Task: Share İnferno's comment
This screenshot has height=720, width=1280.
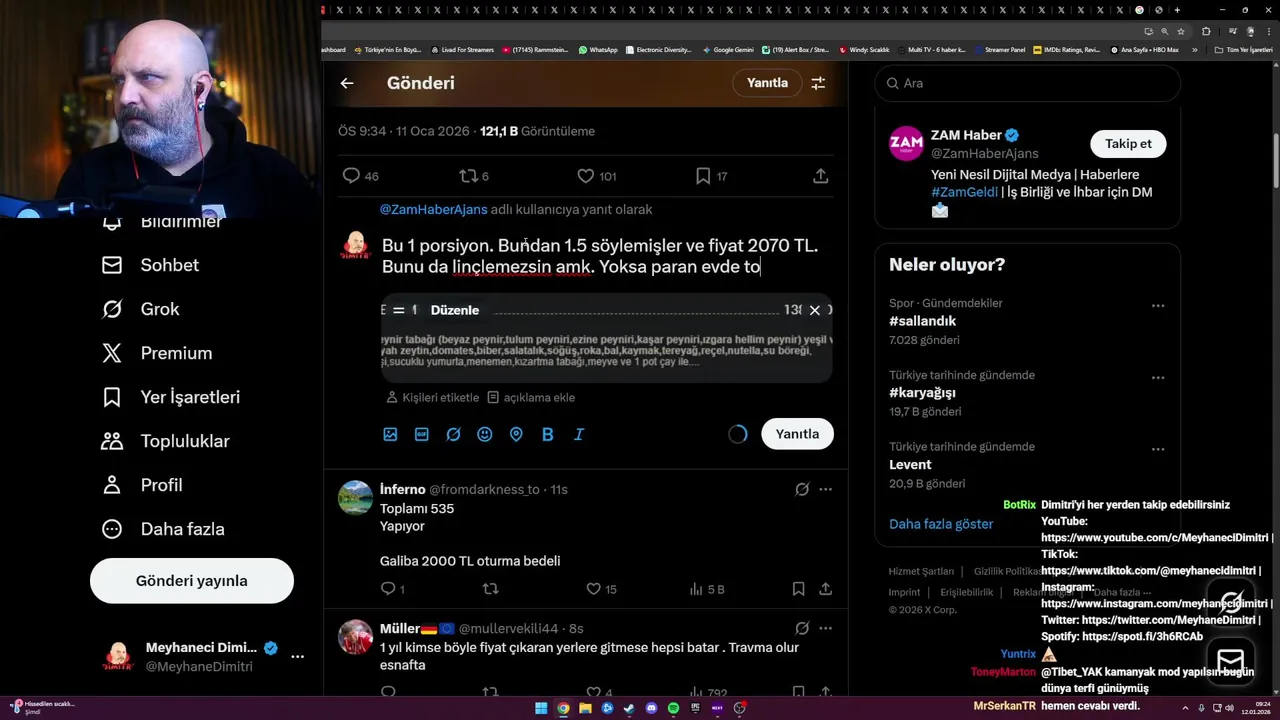Action: pos(826,589)
